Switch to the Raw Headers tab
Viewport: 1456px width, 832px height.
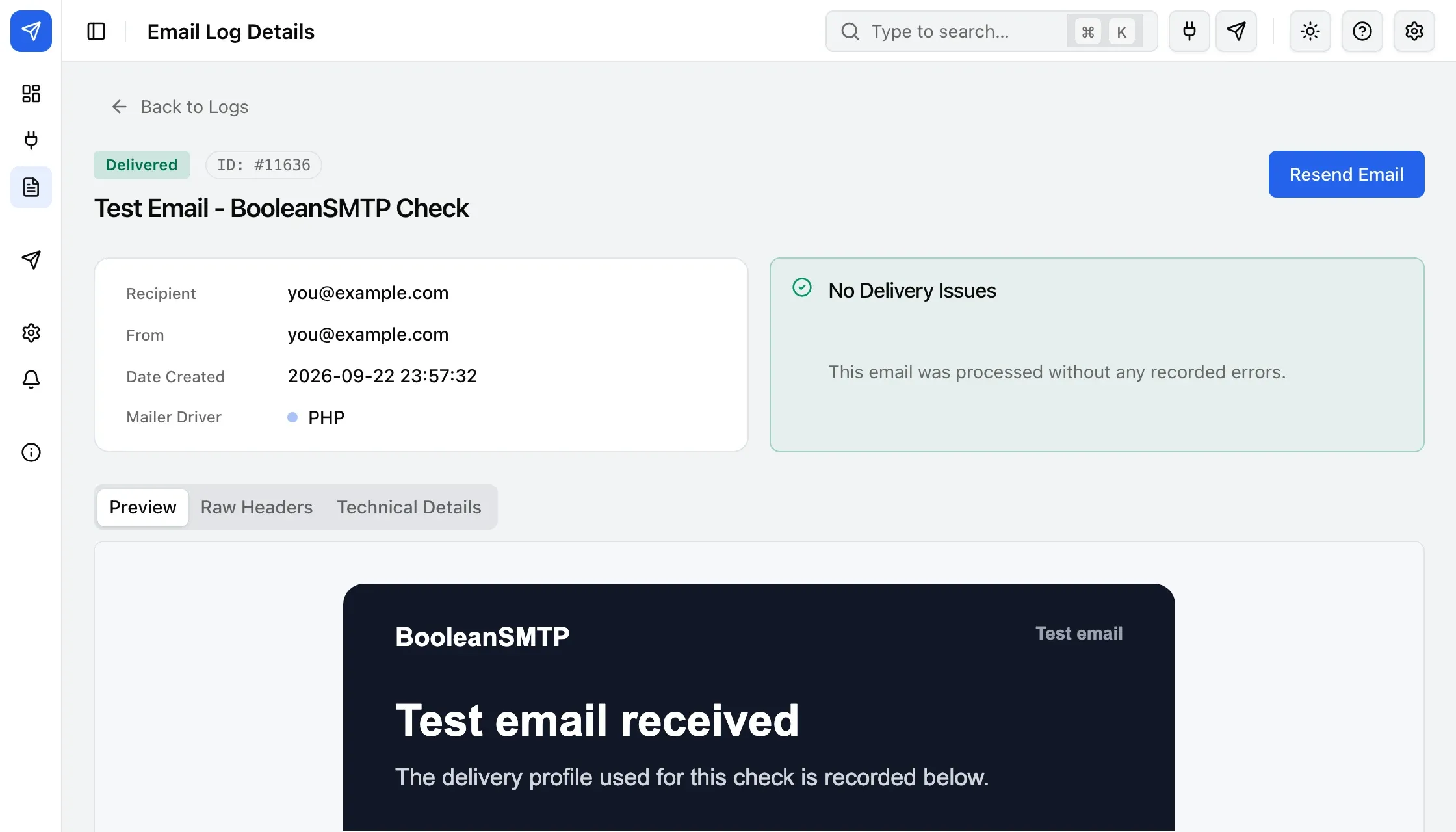(257, 507)
